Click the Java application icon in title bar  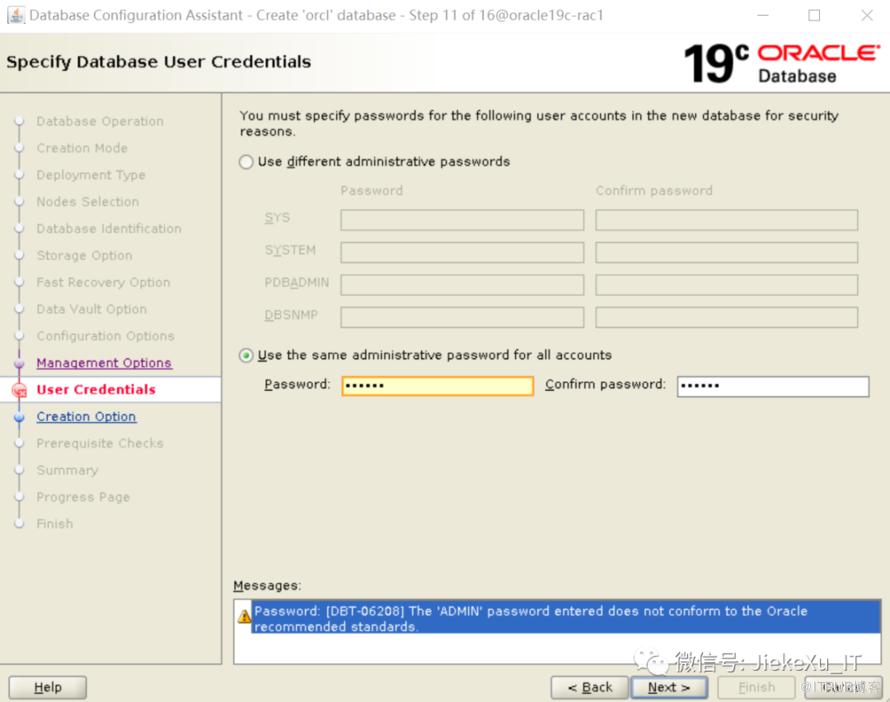(15, 15)
